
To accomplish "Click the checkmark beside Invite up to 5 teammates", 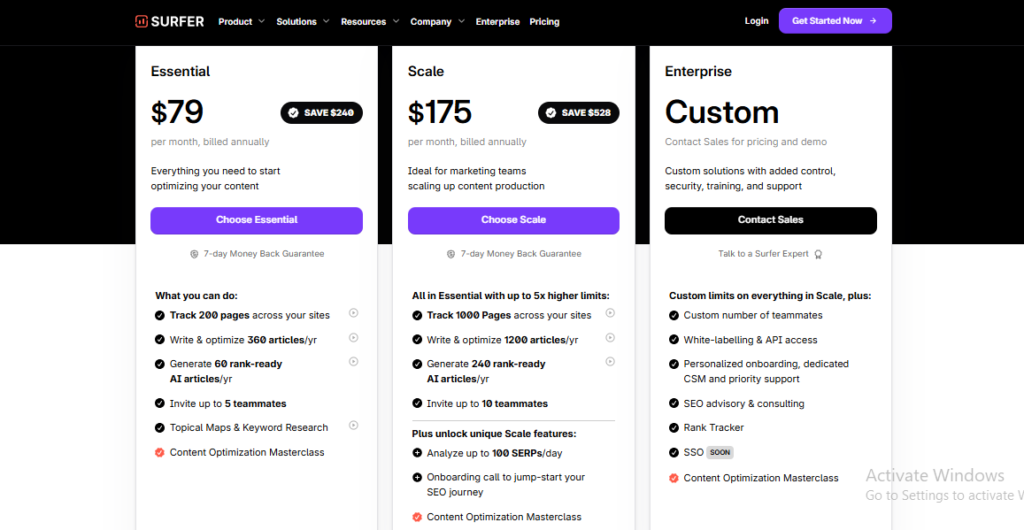I will tap(159, 403).
